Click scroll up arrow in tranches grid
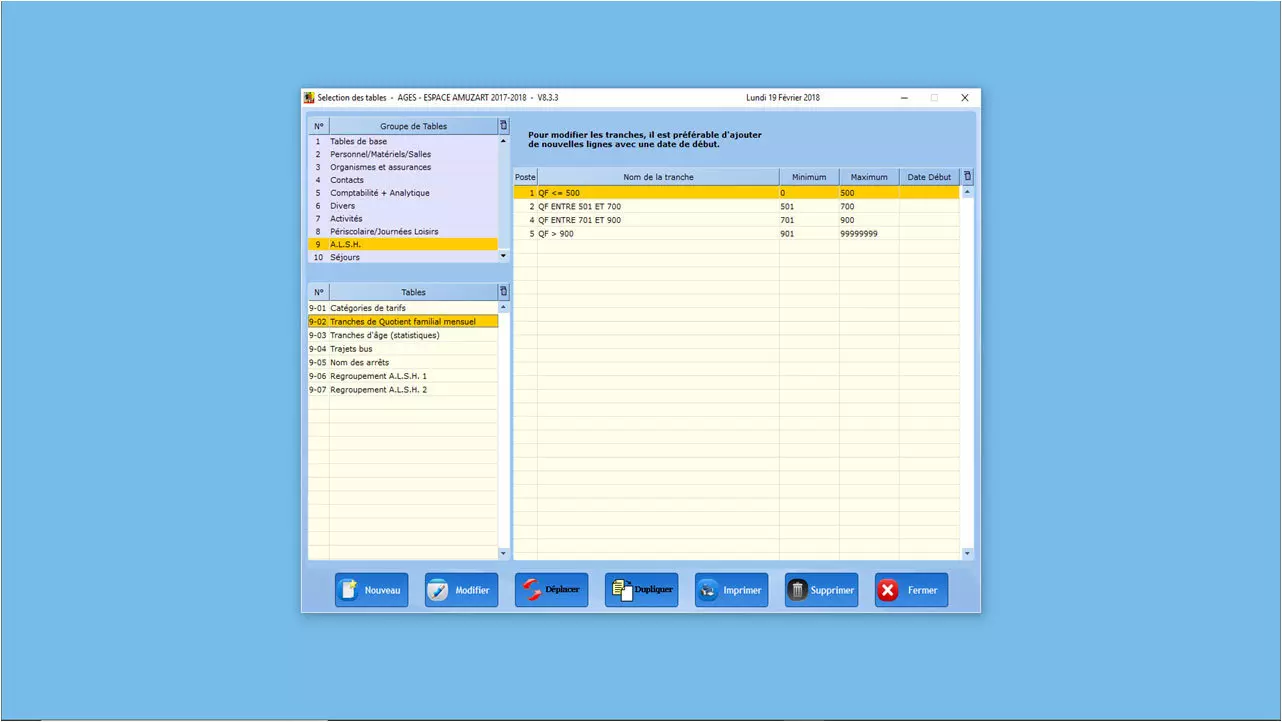The image size is (1282, 722). [x=967, y=191]
